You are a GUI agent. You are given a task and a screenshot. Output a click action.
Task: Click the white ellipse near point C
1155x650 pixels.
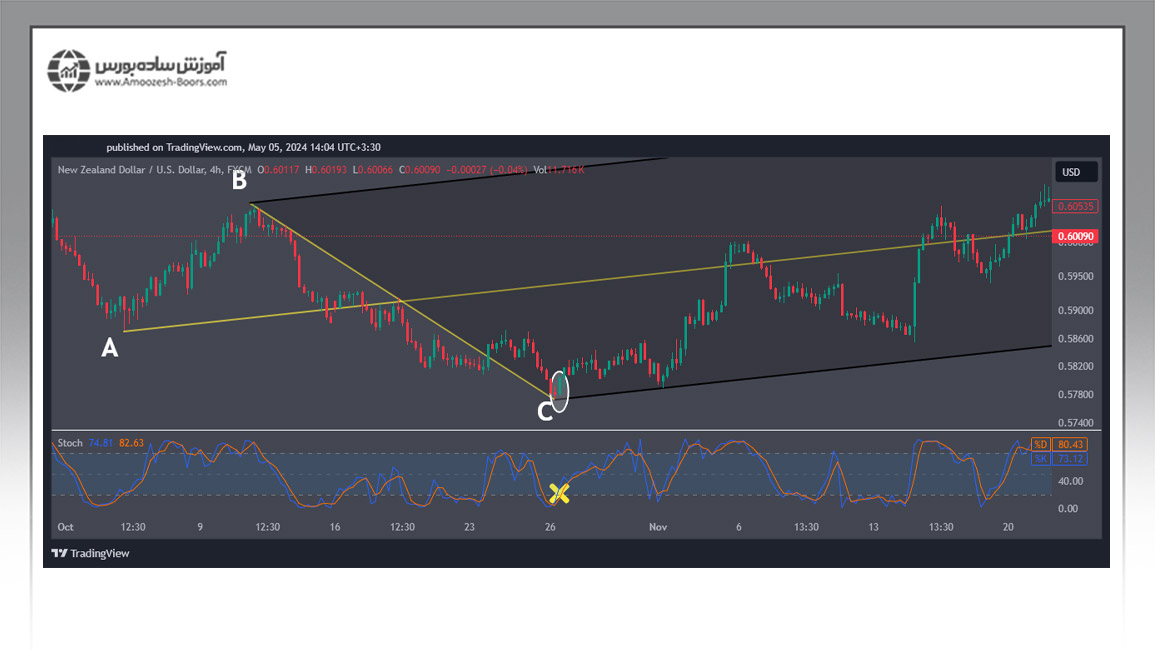(560, 390)
